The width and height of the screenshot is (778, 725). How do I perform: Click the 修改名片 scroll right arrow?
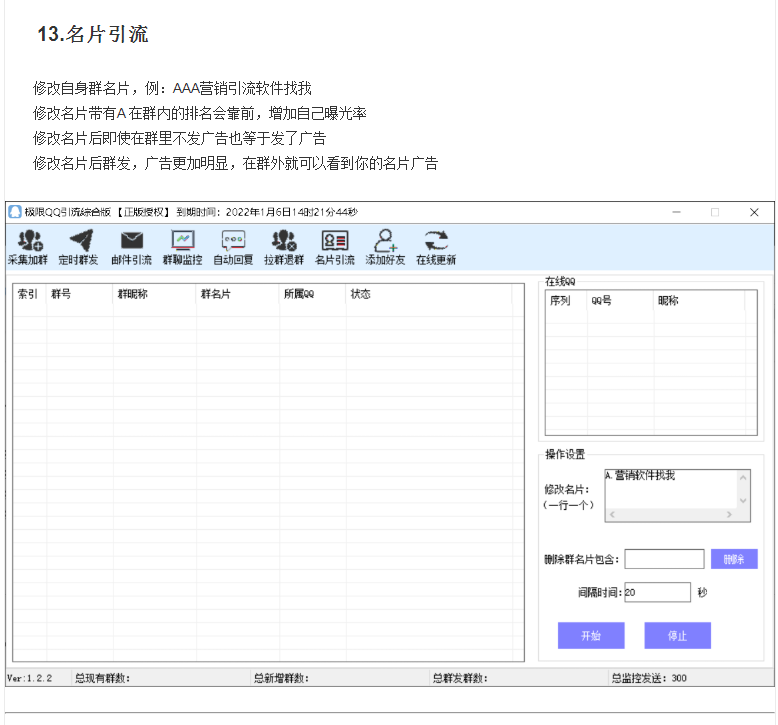coord(729,515)
